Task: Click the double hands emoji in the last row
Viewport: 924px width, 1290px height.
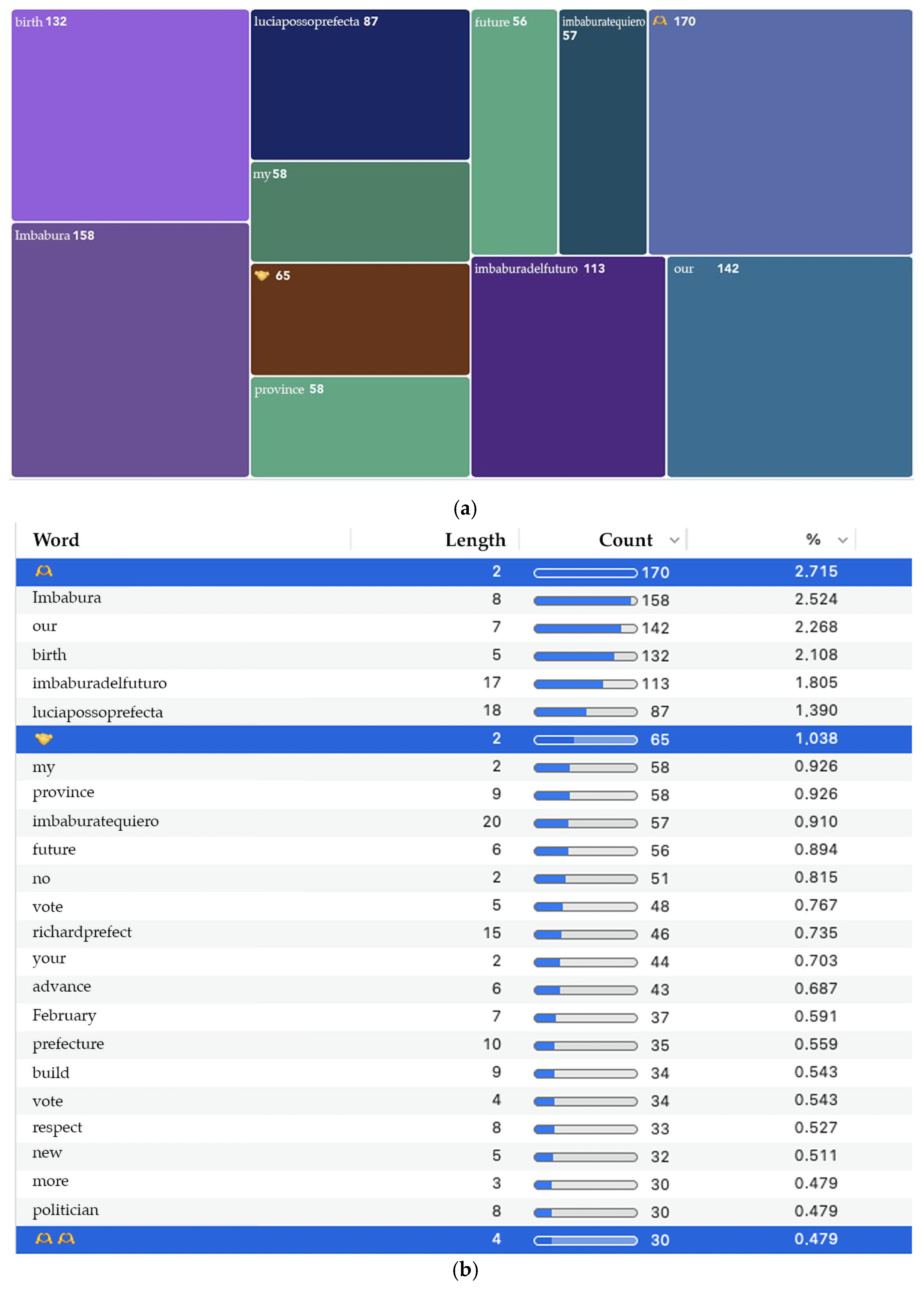Action: click(55, 1239)
